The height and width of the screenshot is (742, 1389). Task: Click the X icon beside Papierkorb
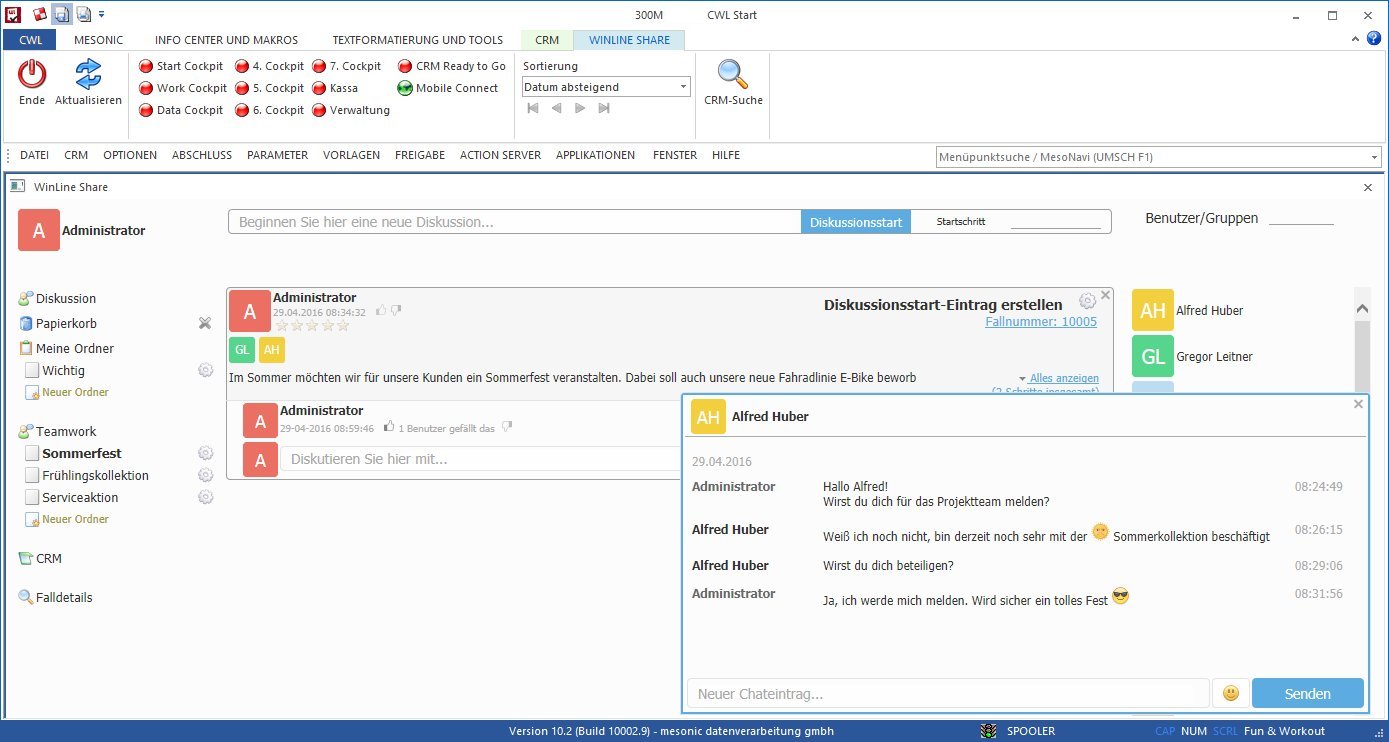point(205,323)
